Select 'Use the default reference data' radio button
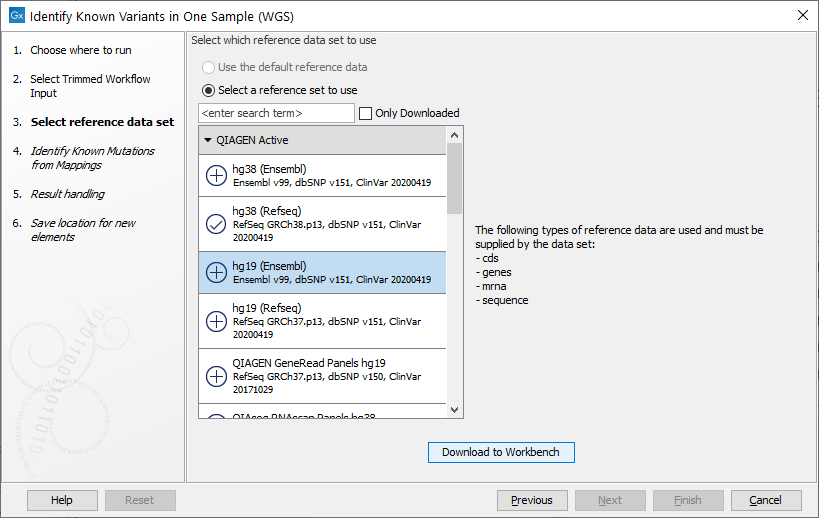Viewport: 819px width, 518px height. click(208, 67)
